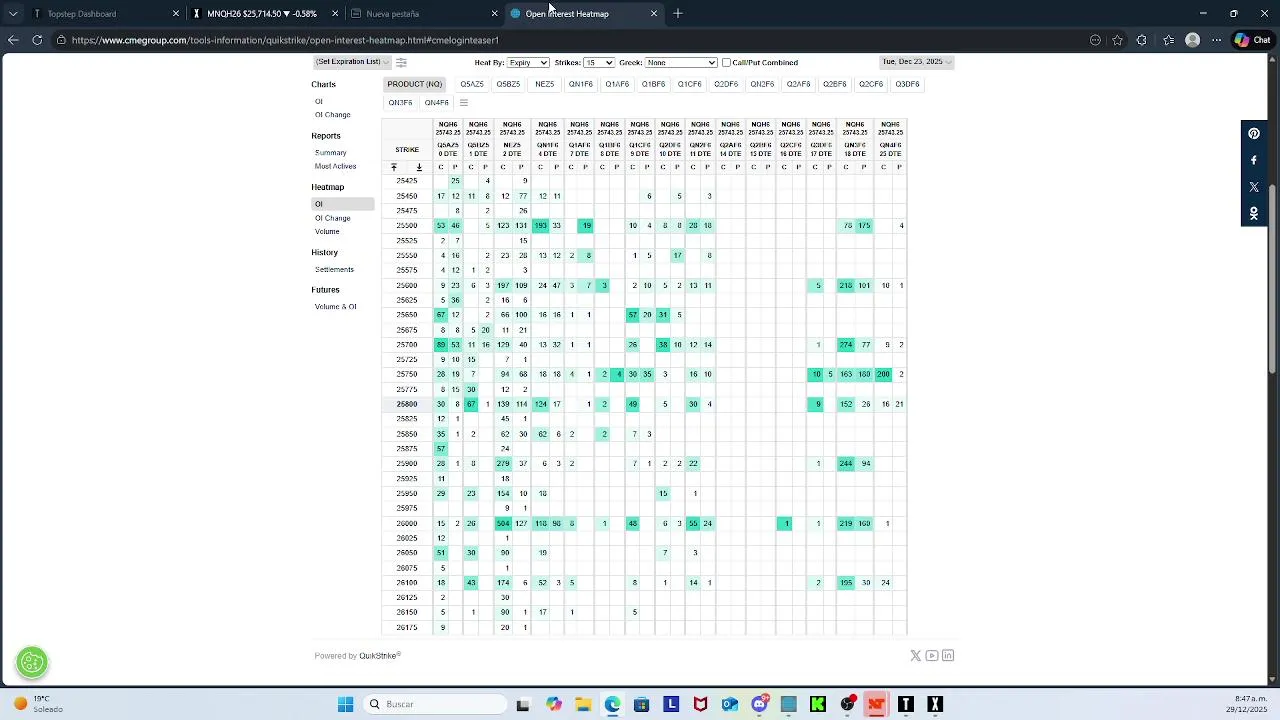Open Reports Summary link

coord(331,153)
